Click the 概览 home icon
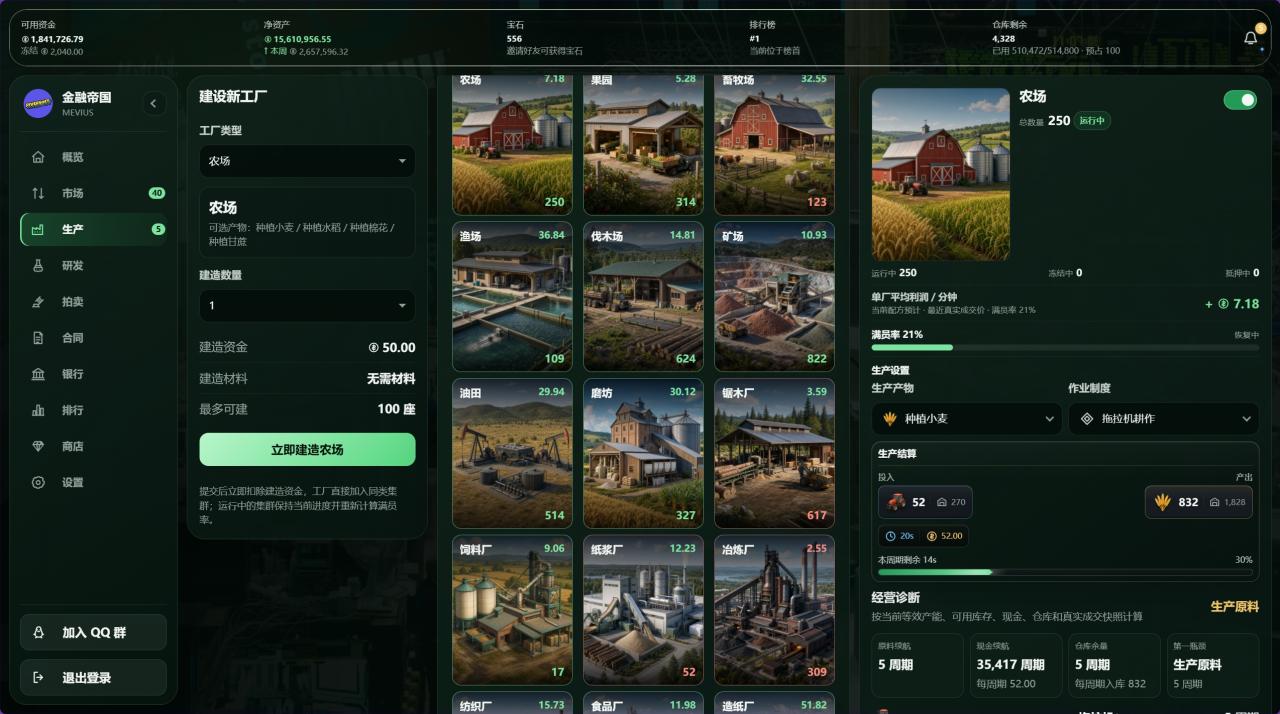The width and height of the screenshot is (1280, 714). pyautogui.click(x=38, y=157)
